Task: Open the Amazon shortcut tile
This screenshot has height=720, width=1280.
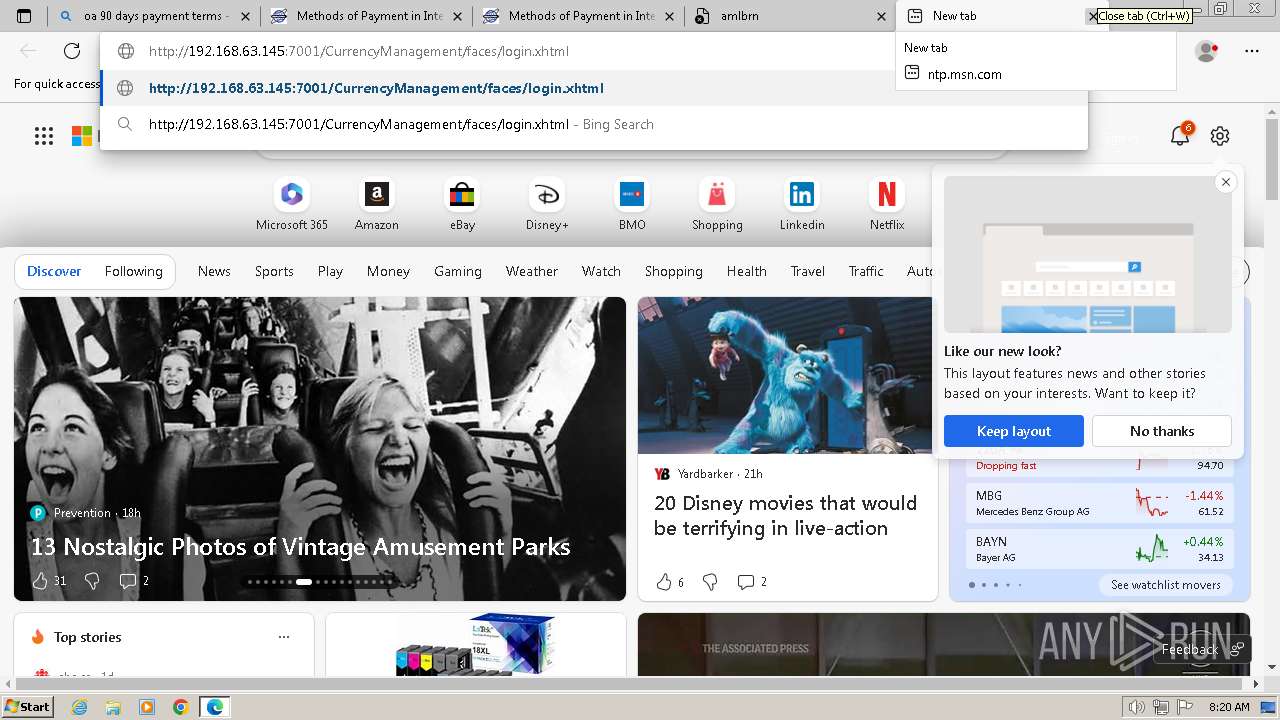Action: pos(377,205)
